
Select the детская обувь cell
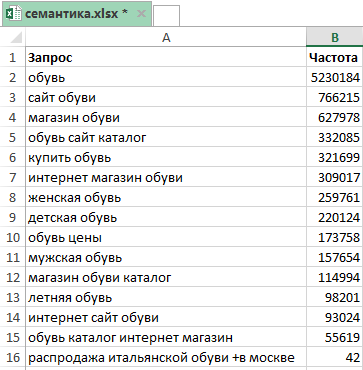(166, 217)
